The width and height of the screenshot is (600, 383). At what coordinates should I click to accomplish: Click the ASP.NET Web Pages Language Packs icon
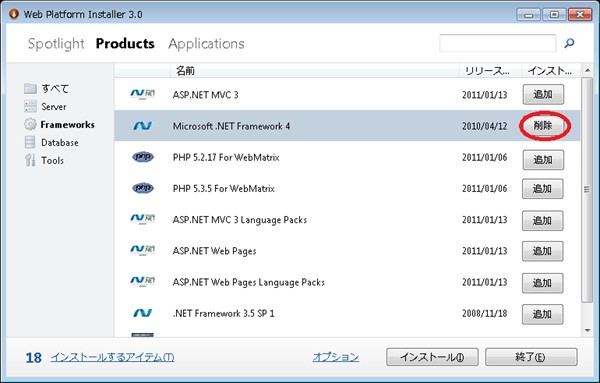pyautogui.click(x=142, y=282)
